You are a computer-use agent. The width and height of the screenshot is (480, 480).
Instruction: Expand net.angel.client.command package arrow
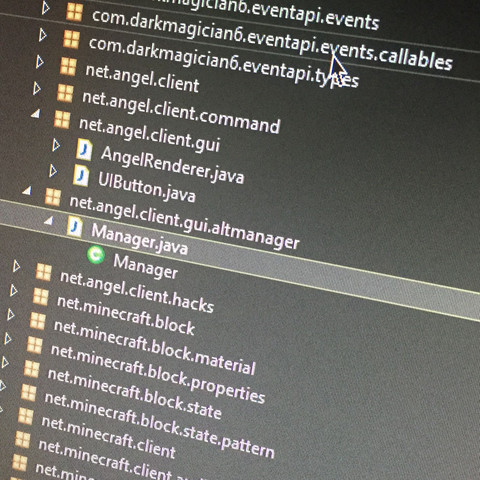37,88
